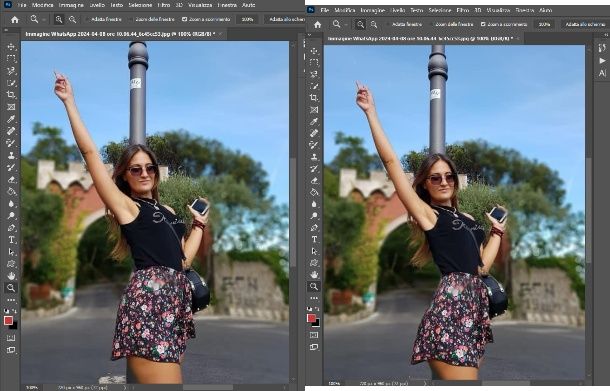Click Zoom Out magnifier in right options bar
610x391 pixels.
[x=374, y=24]
